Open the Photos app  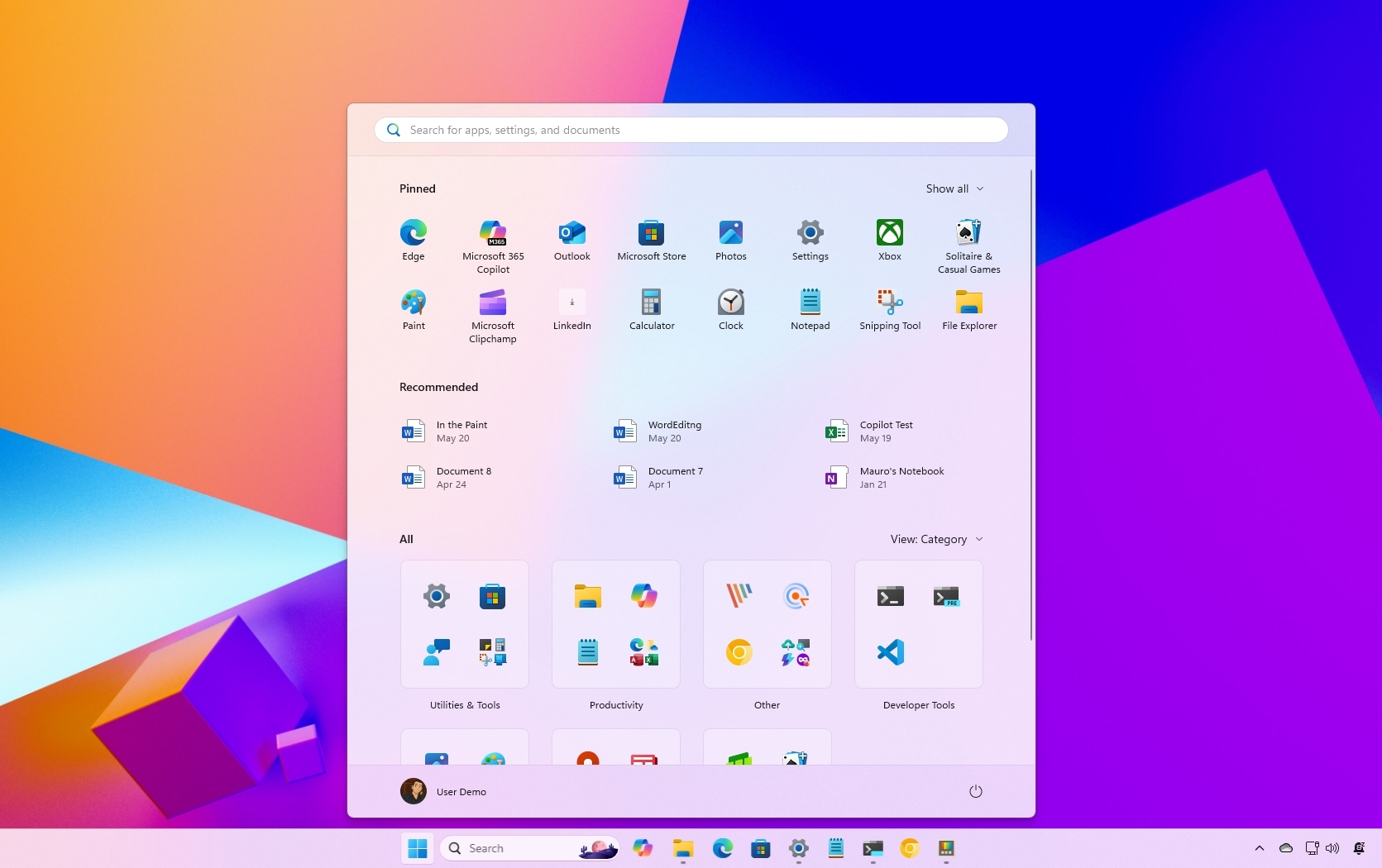pos(730,234)
